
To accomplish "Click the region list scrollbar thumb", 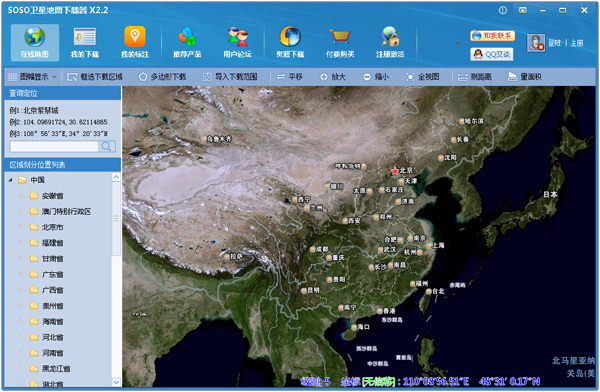I will [x=116, y=218].
